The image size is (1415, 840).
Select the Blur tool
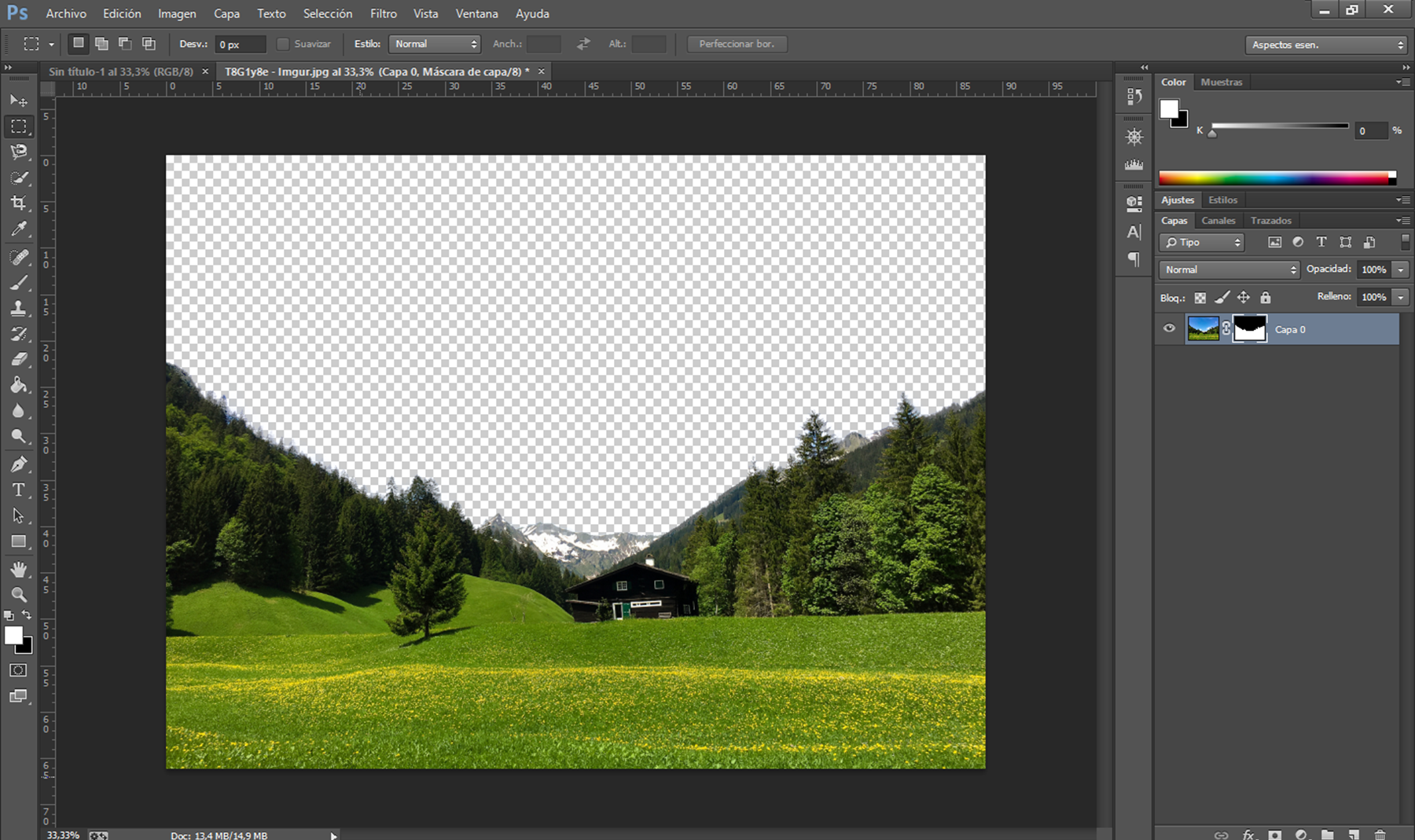click(19, 411)
